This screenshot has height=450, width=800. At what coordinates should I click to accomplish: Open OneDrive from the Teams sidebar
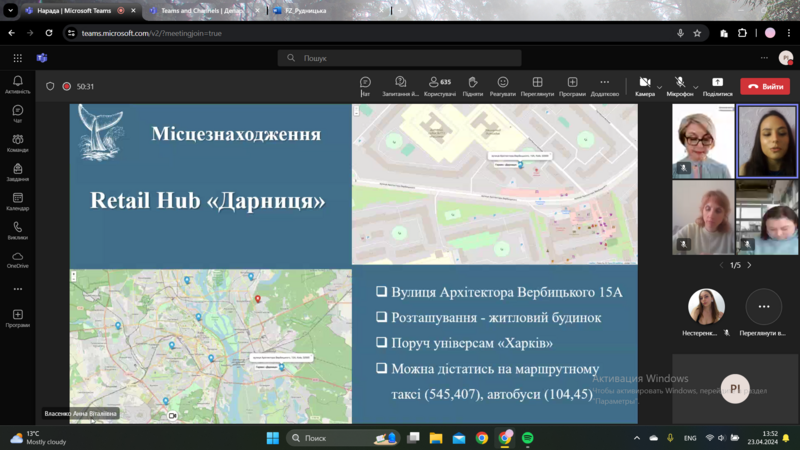click(x=17, y=259)
